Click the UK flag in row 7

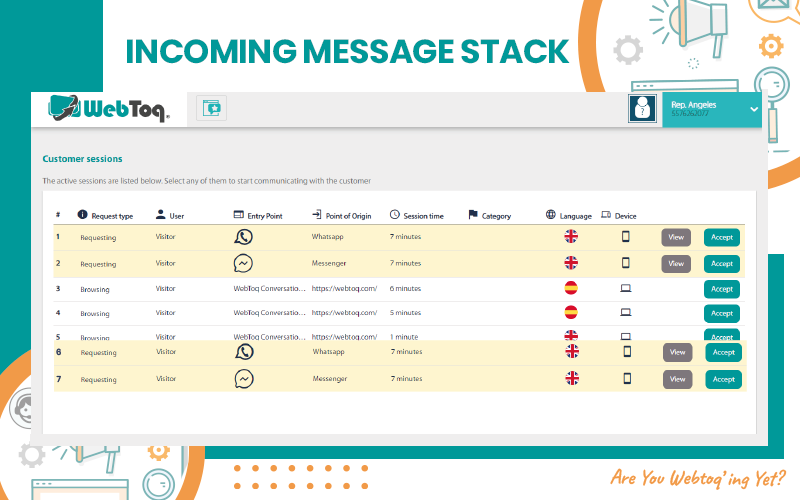[572, 379]
